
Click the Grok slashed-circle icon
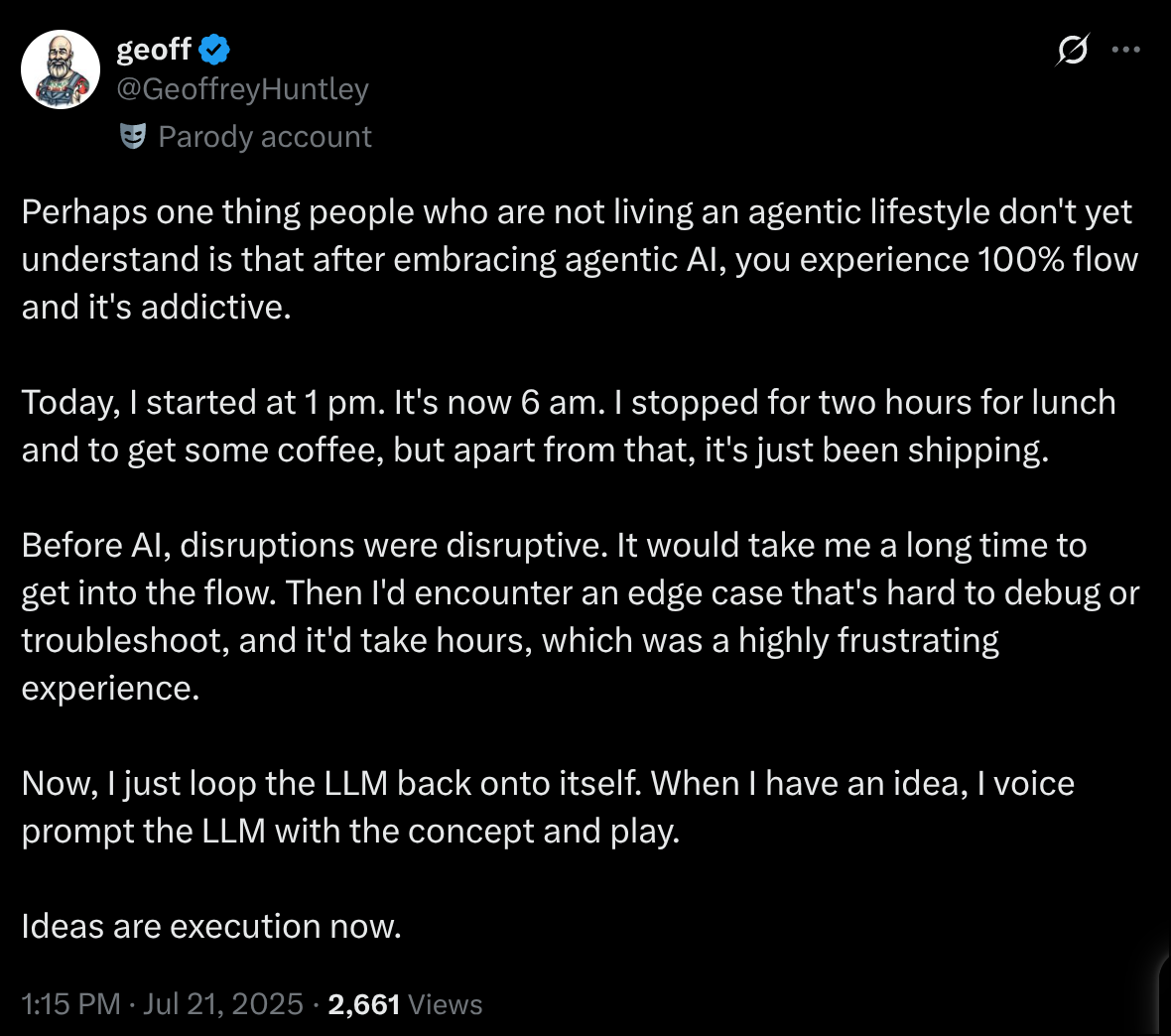[1072, 50]
